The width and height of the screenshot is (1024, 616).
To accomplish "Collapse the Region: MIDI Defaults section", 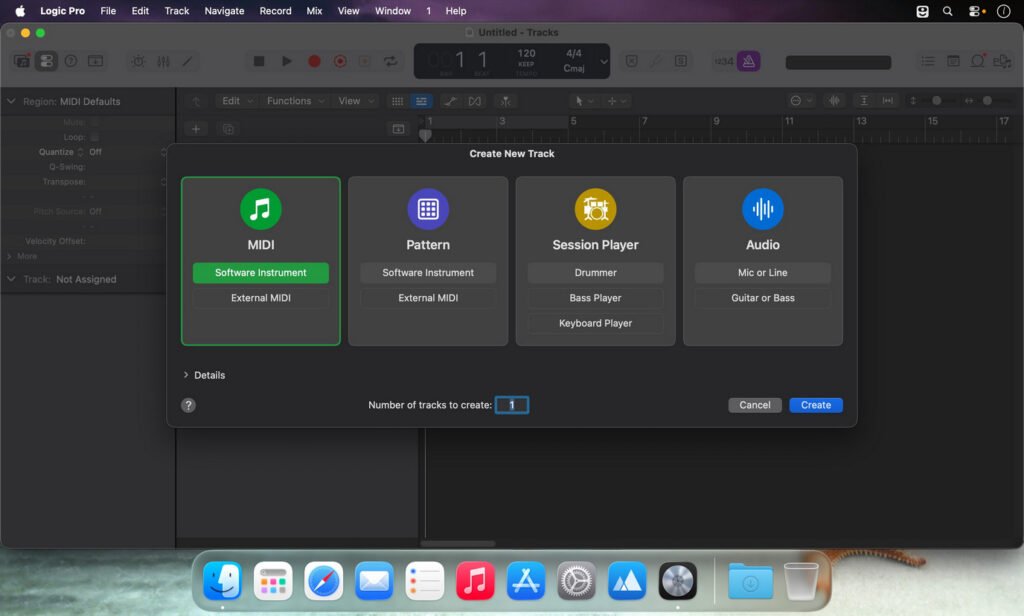I will tap(11, 101).
